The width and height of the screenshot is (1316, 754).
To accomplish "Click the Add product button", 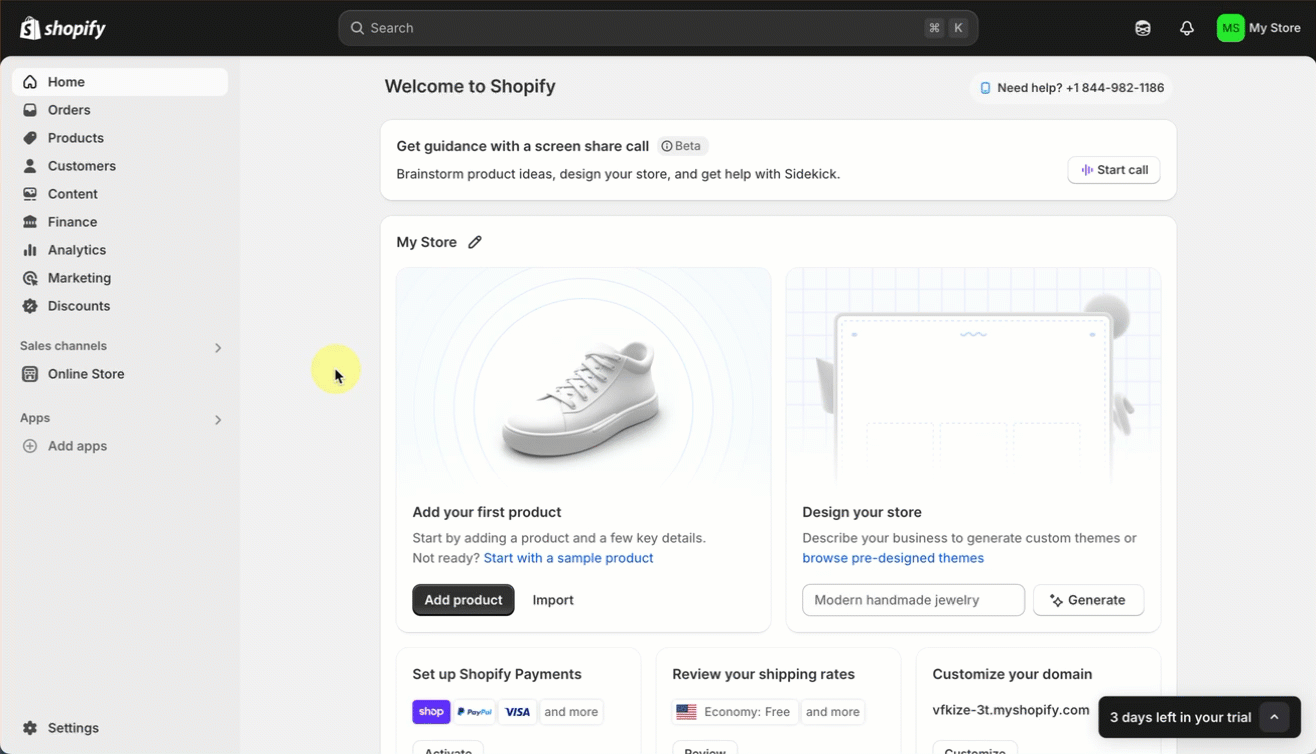I will coord(463,600).
